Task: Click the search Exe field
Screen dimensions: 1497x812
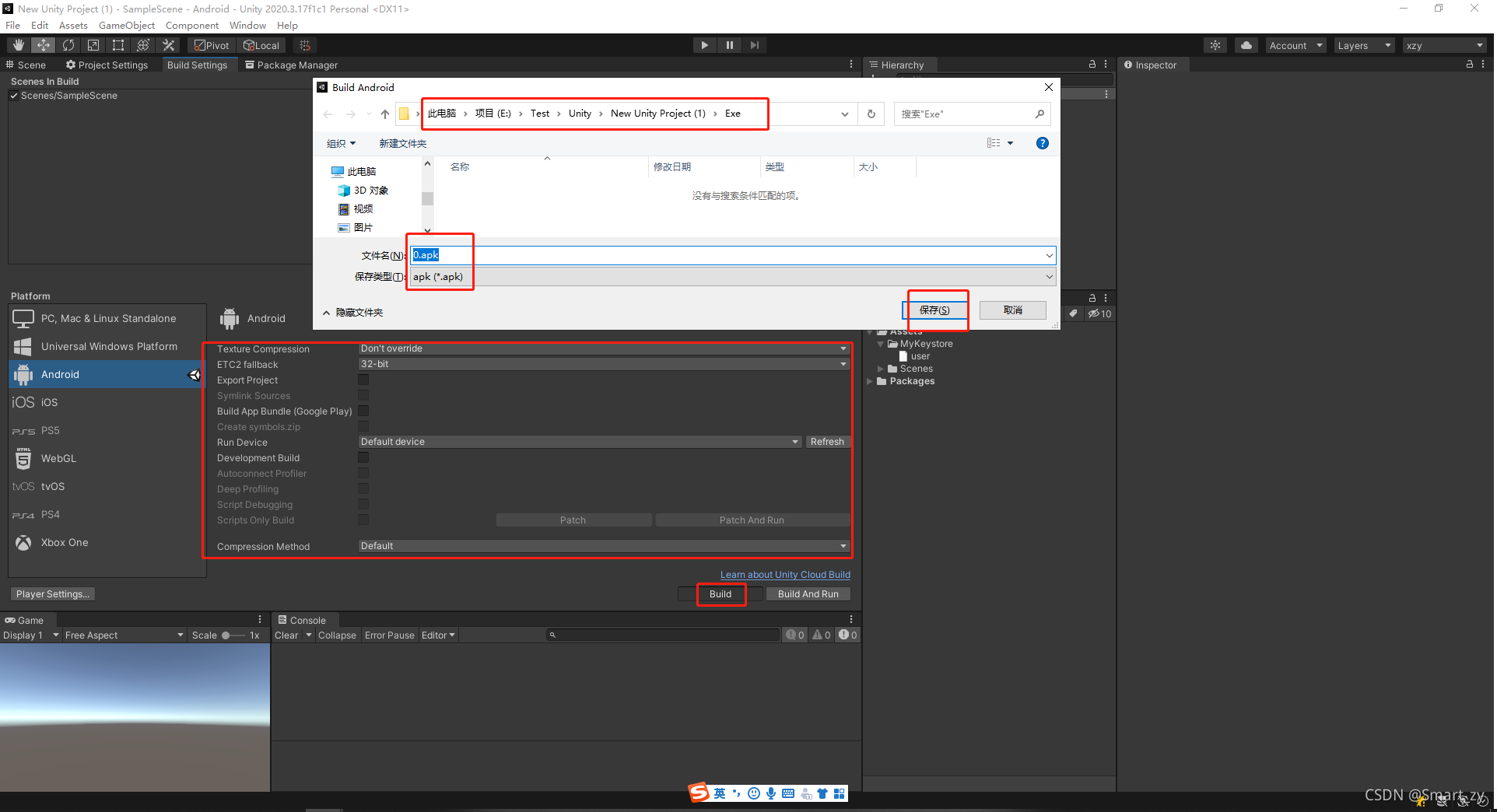Action: [972, 114]
